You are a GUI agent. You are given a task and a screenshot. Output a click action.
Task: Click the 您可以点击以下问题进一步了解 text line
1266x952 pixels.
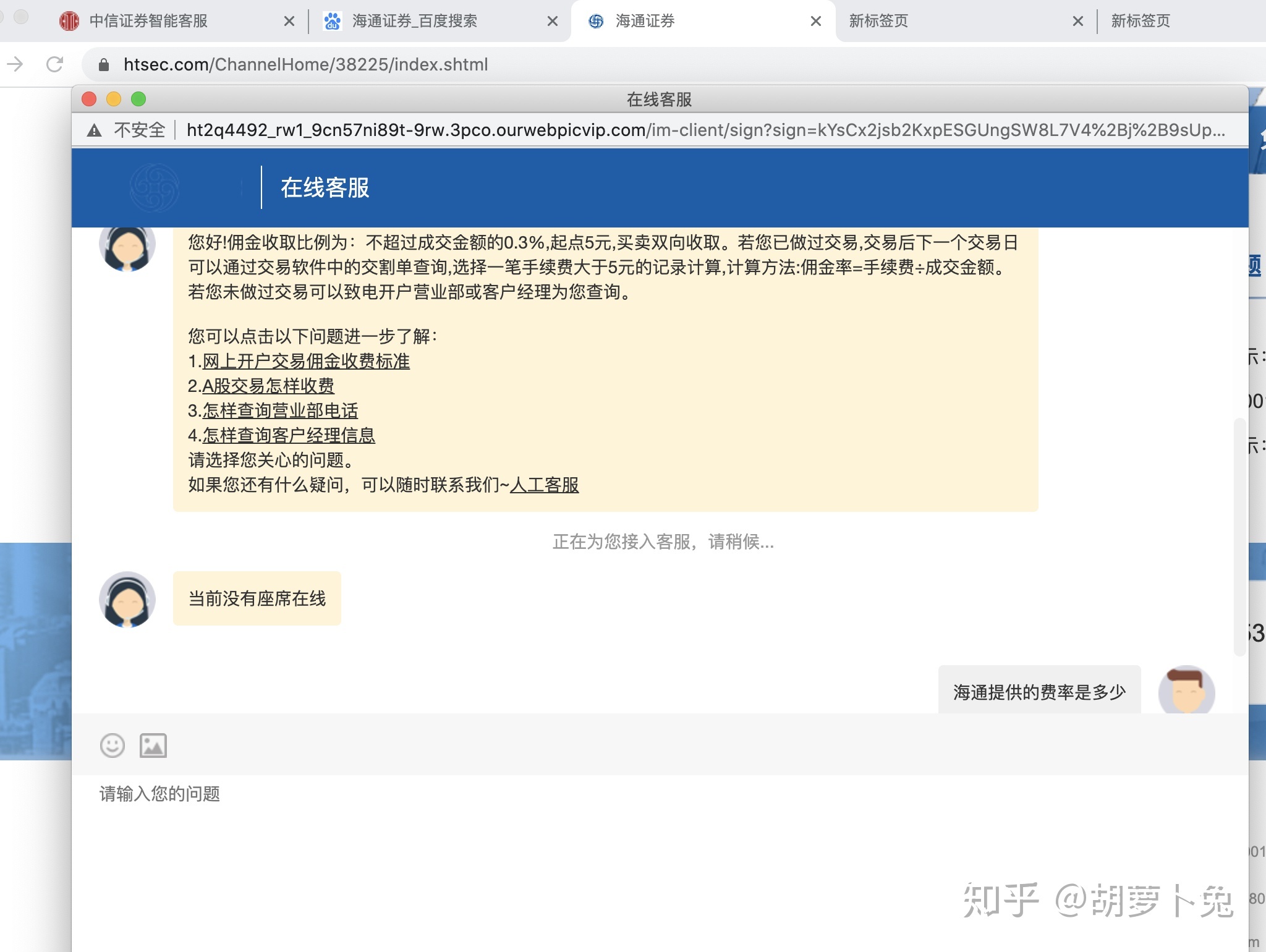point(313,336)
